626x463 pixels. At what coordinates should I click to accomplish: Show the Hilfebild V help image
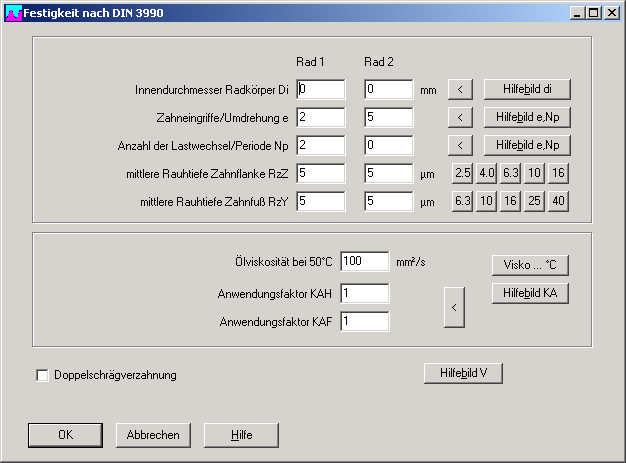point(464,374)
